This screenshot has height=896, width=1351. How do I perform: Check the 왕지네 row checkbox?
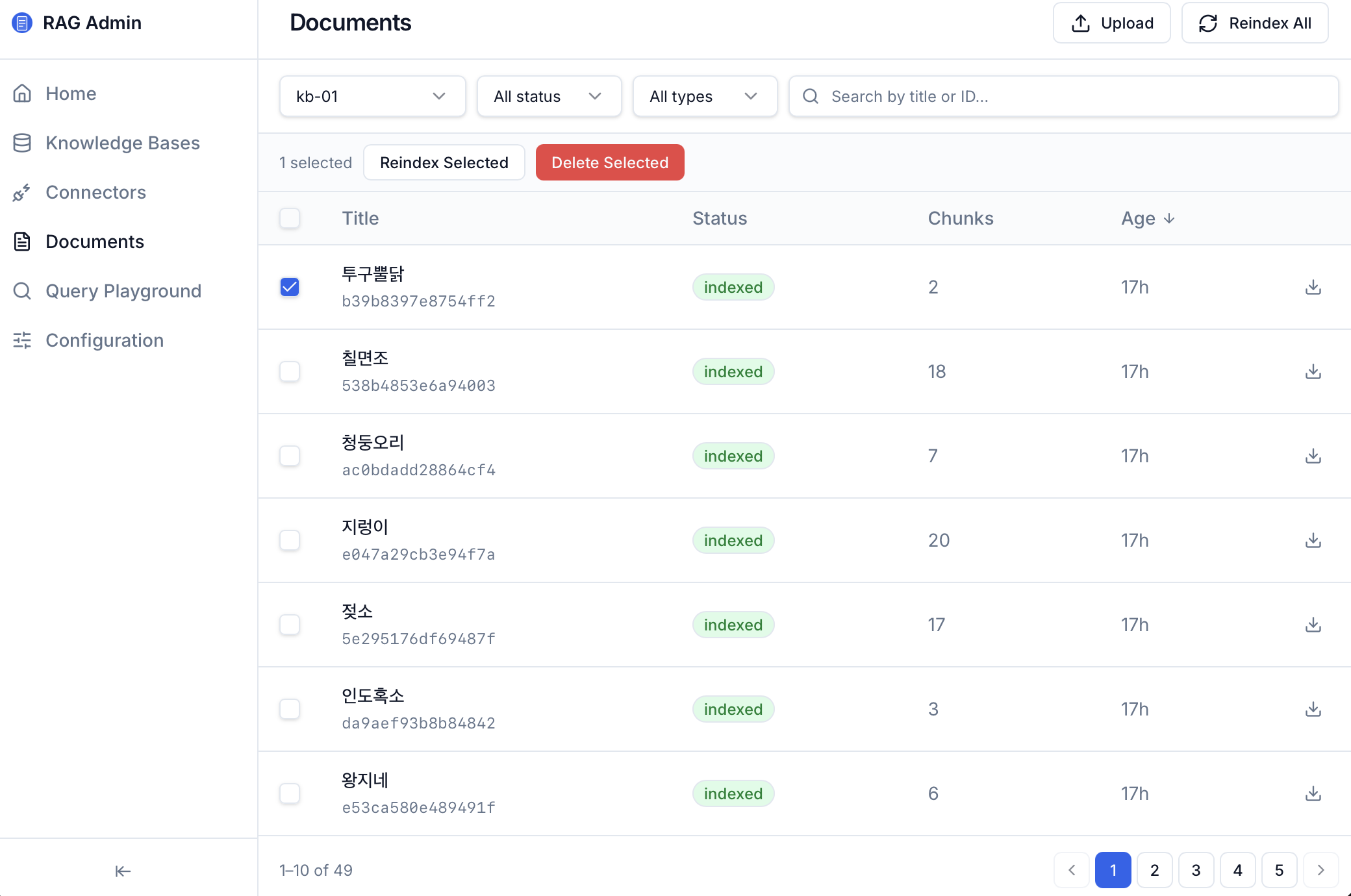[290, 793]
